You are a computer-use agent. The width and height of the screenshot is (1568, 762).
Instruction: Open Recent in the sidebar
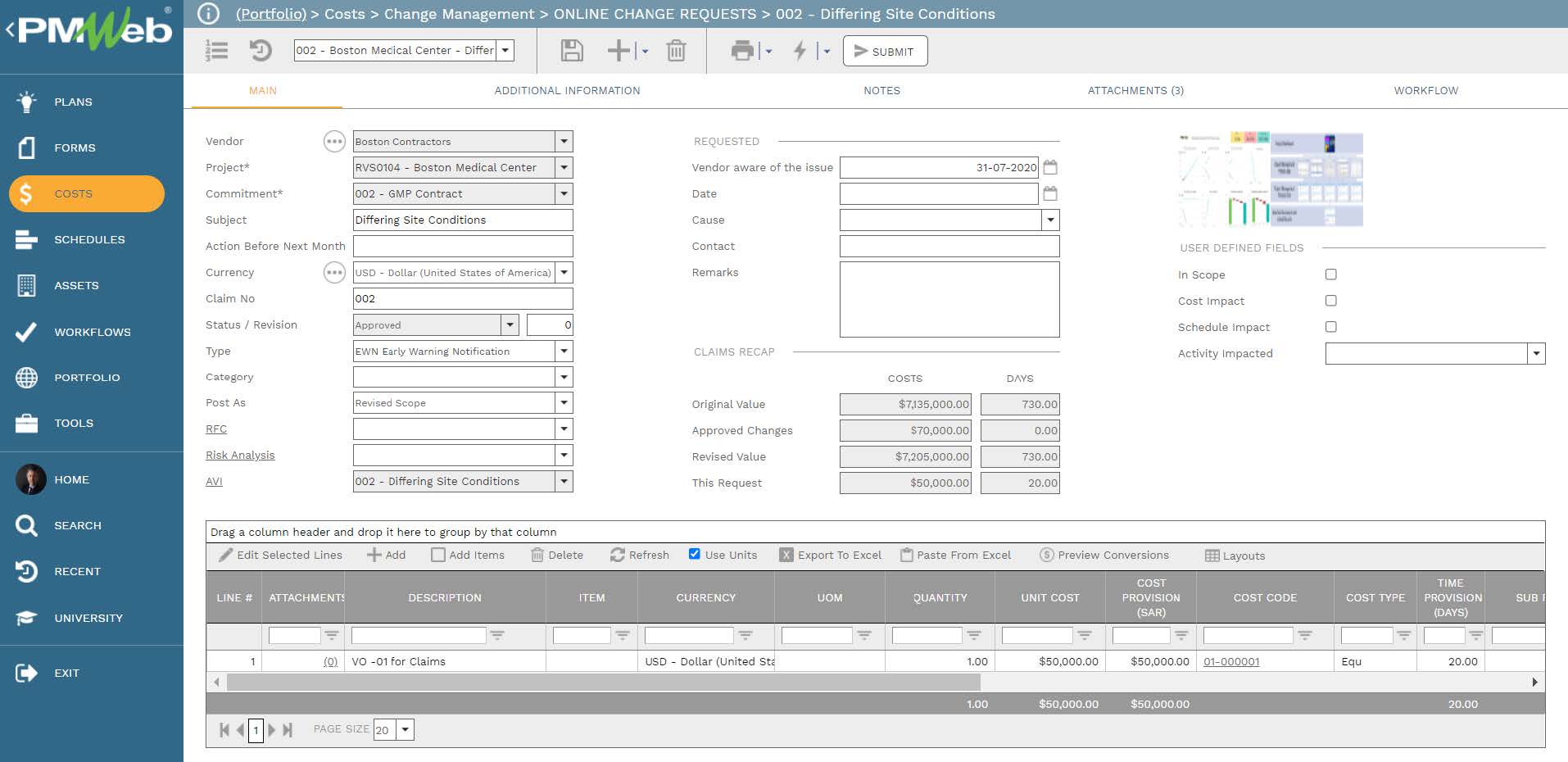(x=77, y=571)
